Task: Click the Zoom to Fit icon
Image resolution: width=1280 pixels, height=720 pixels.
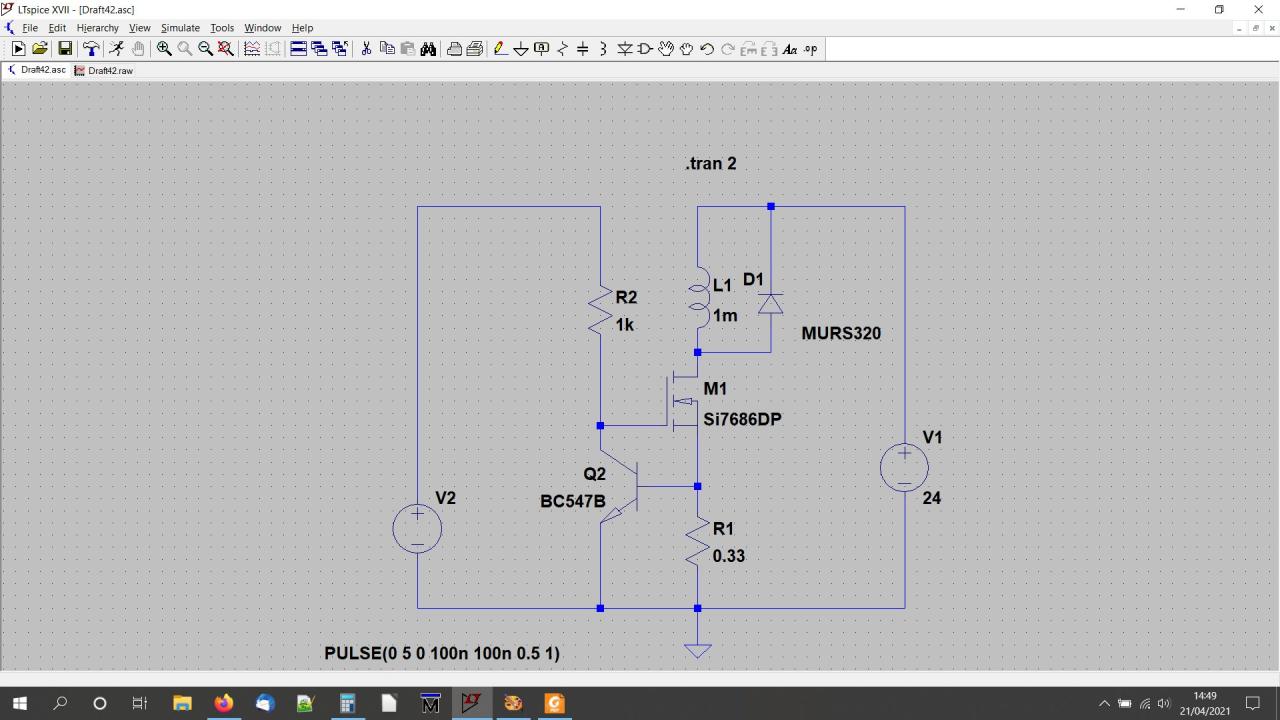Action: click(x=226, y=49)
